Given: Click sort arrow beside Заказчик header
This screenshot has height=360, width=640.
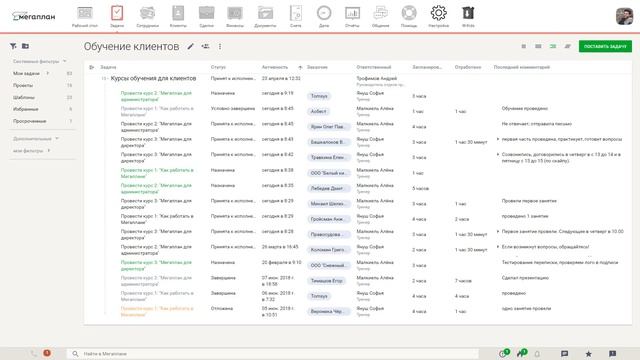Looking at the screenshot, I should tap(300, 67).
